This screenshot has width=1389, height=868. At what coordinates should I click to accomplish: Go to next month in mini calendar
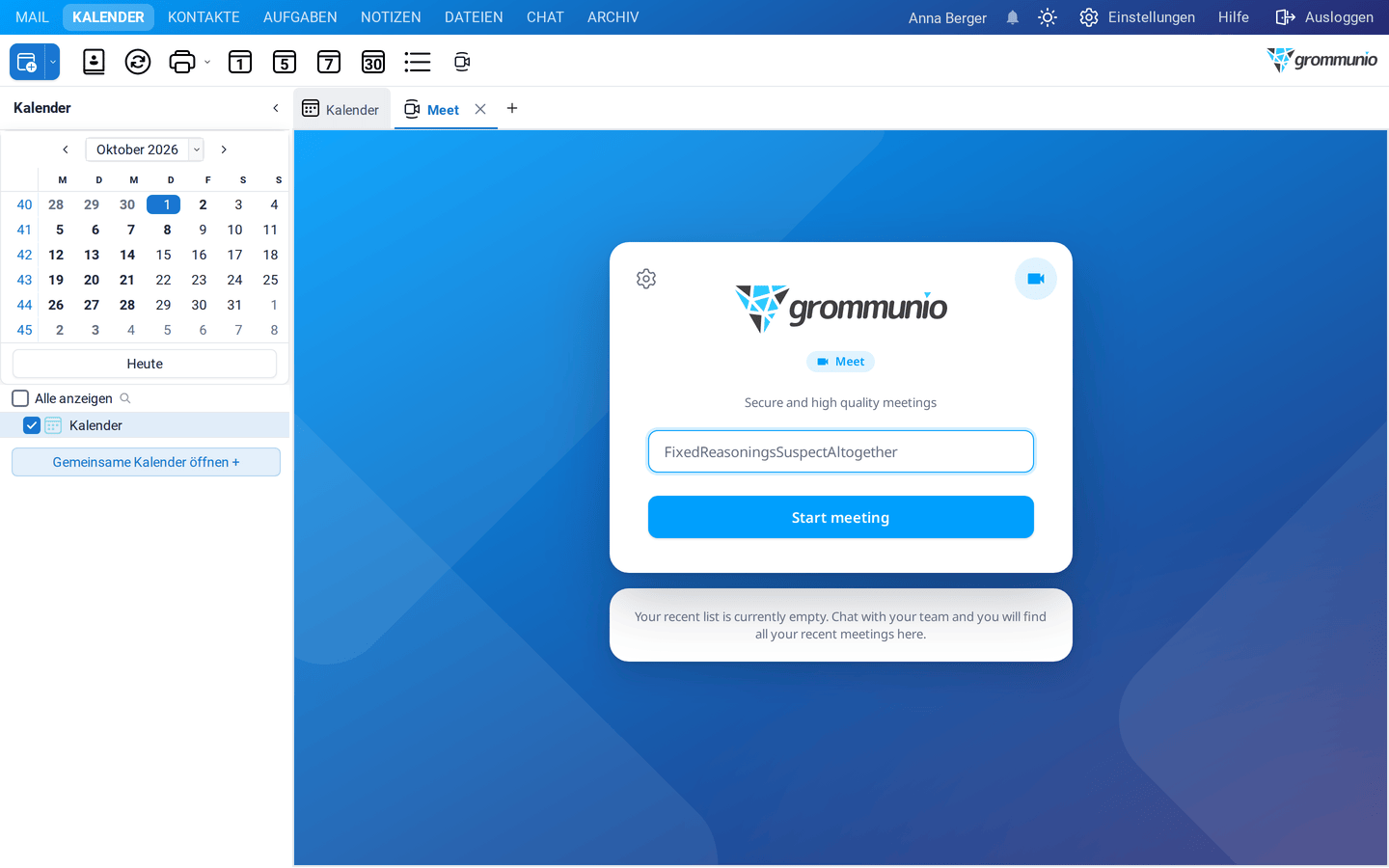tap(224, 149)
